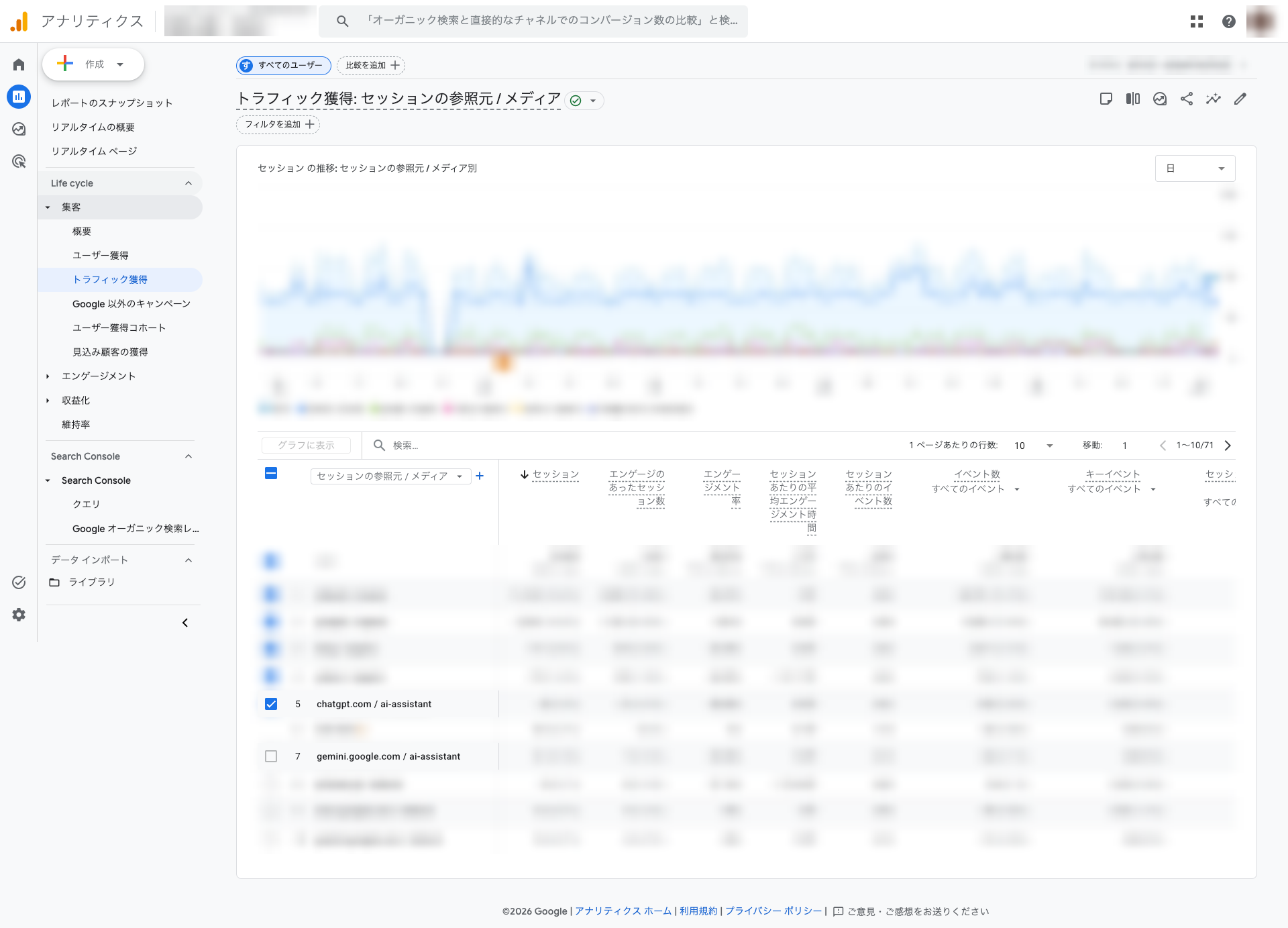Click ご意見・ご感想をお送りください feedback link
Viewport: 1288px width, 928px height.
[x=911, y=911]
